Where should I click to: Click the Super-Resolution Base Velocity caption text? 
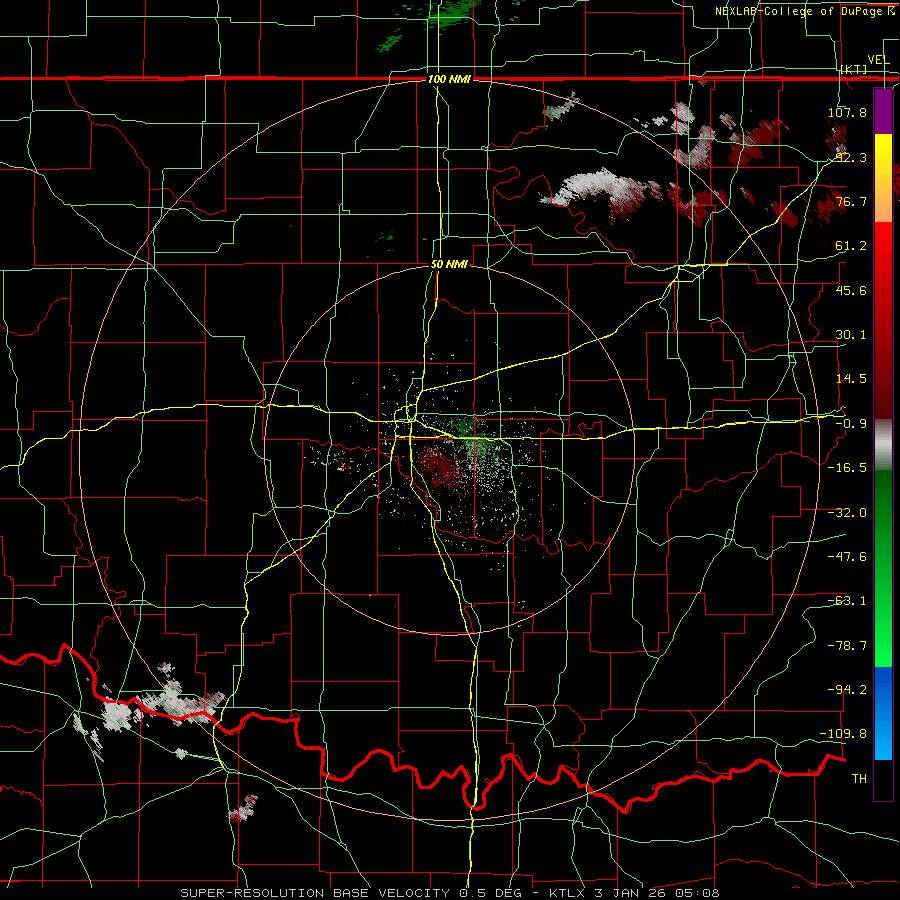449,893
